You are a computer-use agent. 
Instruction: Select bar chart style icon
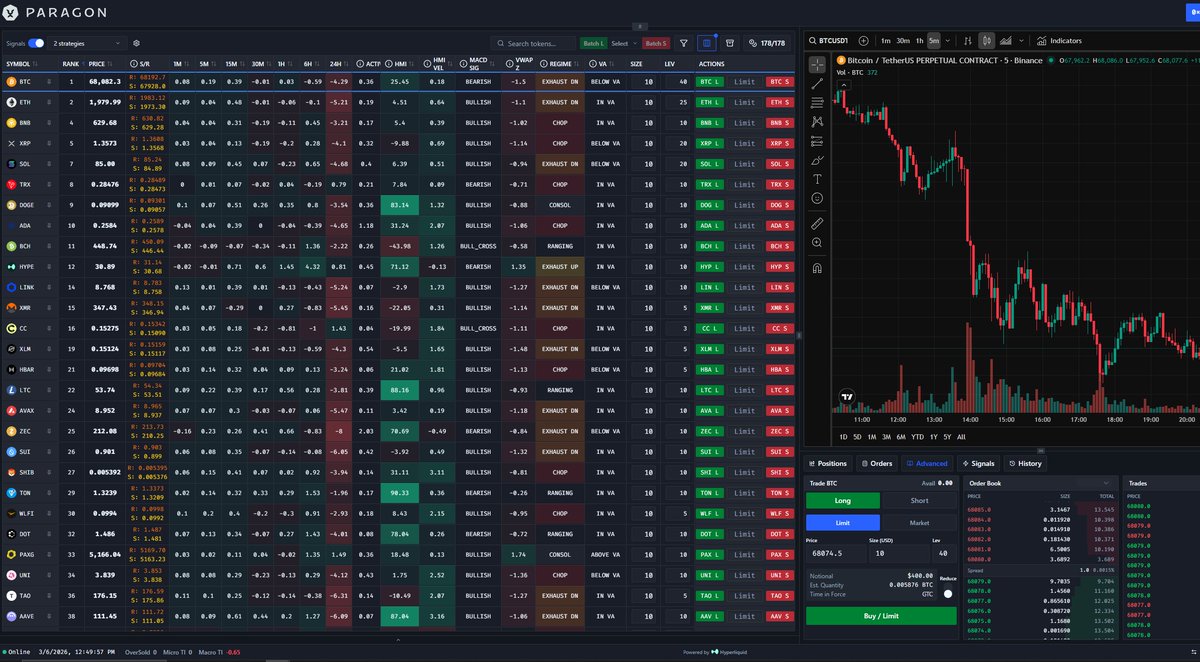[966, 41]
